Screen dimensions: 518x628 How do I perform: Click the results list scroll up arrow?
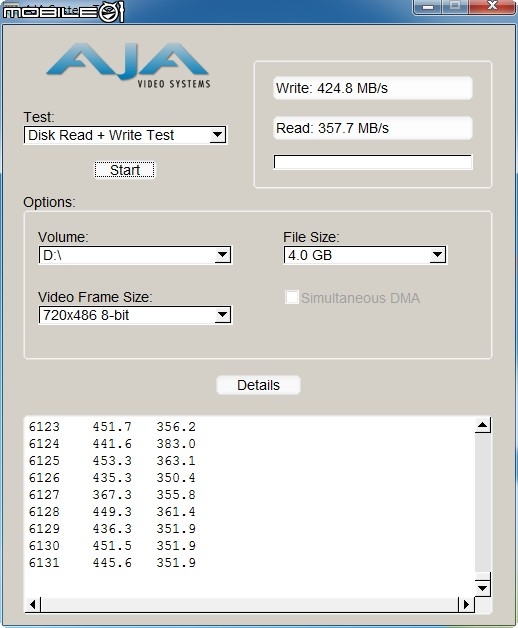click(483, 425)
